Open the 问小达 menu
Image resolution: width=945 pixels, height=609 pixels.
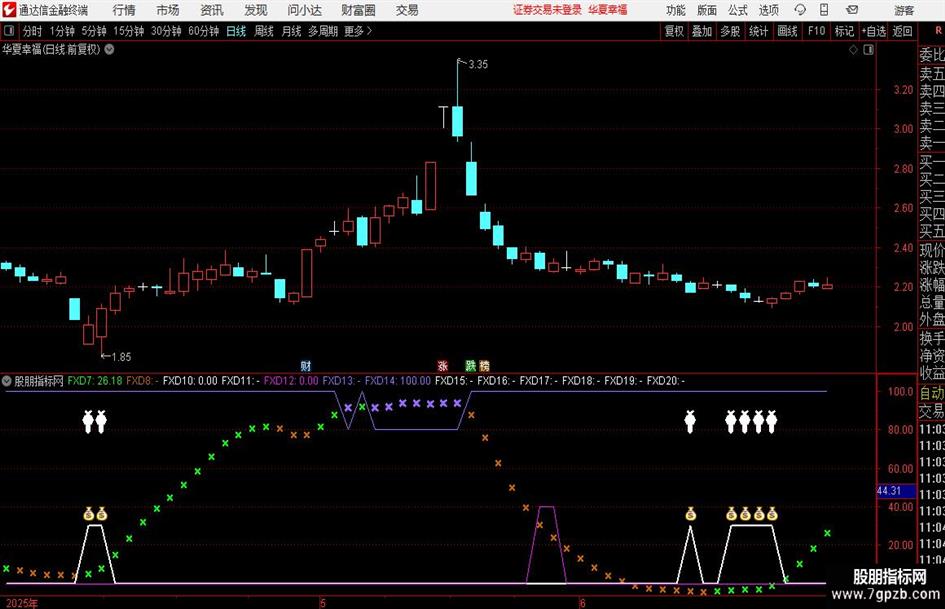(304, 10)
